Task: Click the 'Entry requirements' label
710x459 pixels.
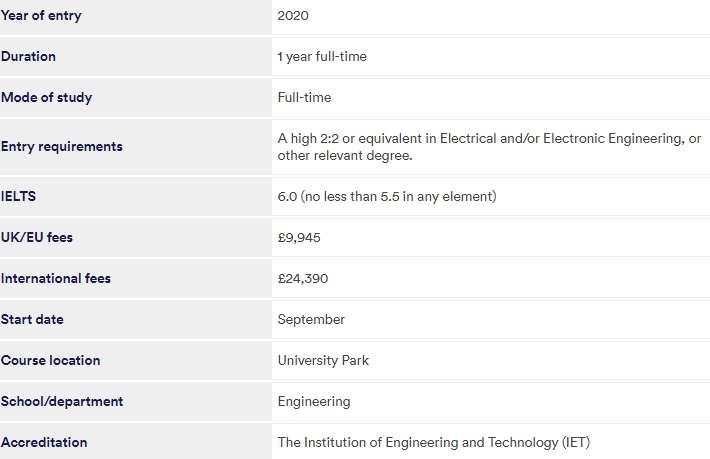Action: (62, 147)
